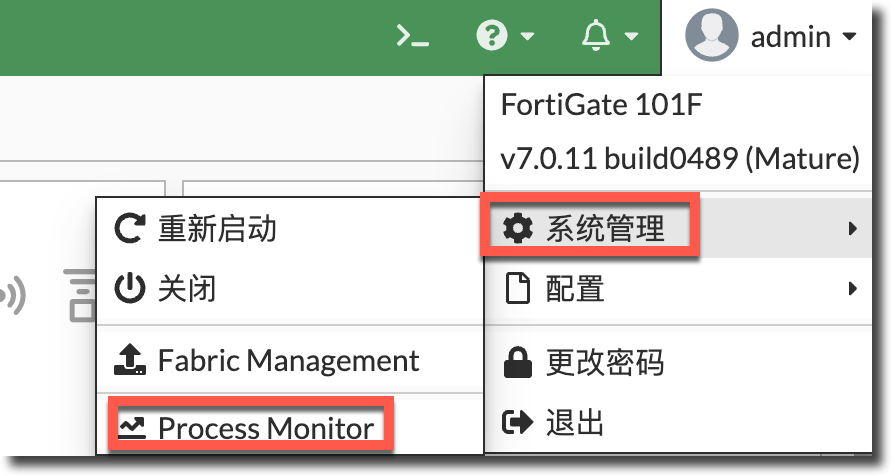
Task: Open the notifications bell icon
Action: click(x=596, y=37)
